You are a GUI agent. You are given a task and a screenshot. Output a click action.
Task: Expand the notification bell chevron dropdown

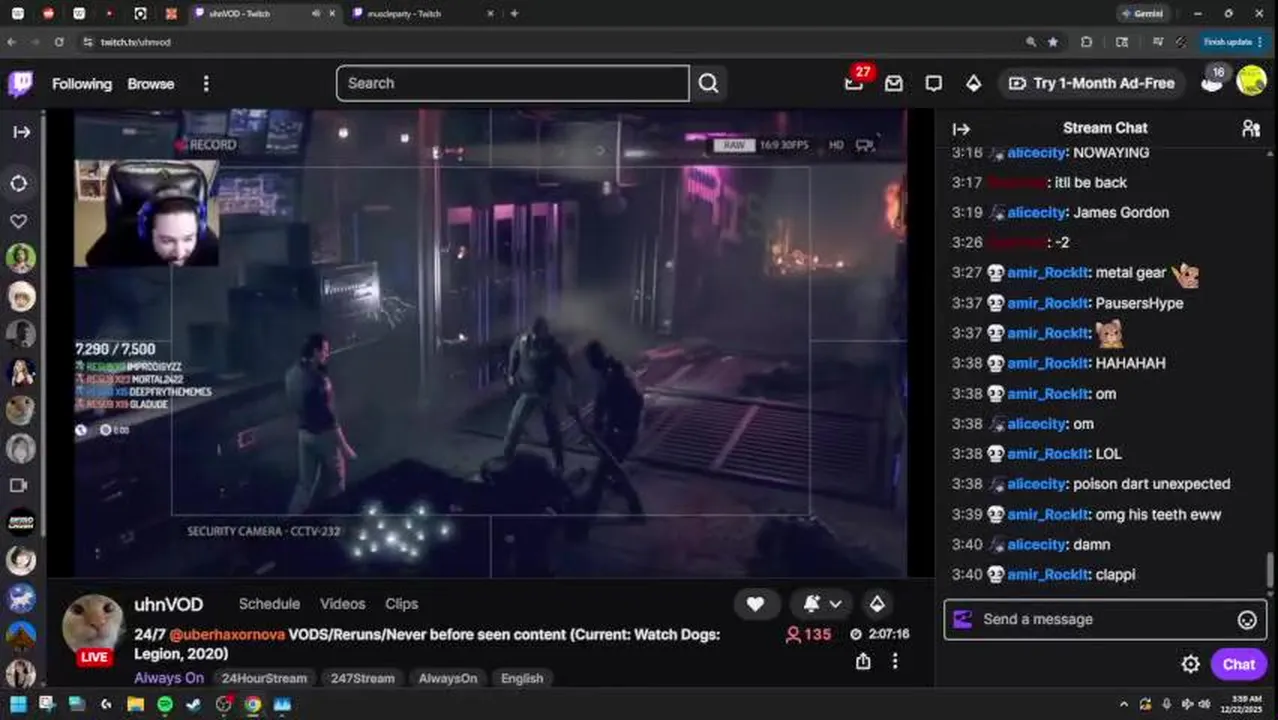835,604
